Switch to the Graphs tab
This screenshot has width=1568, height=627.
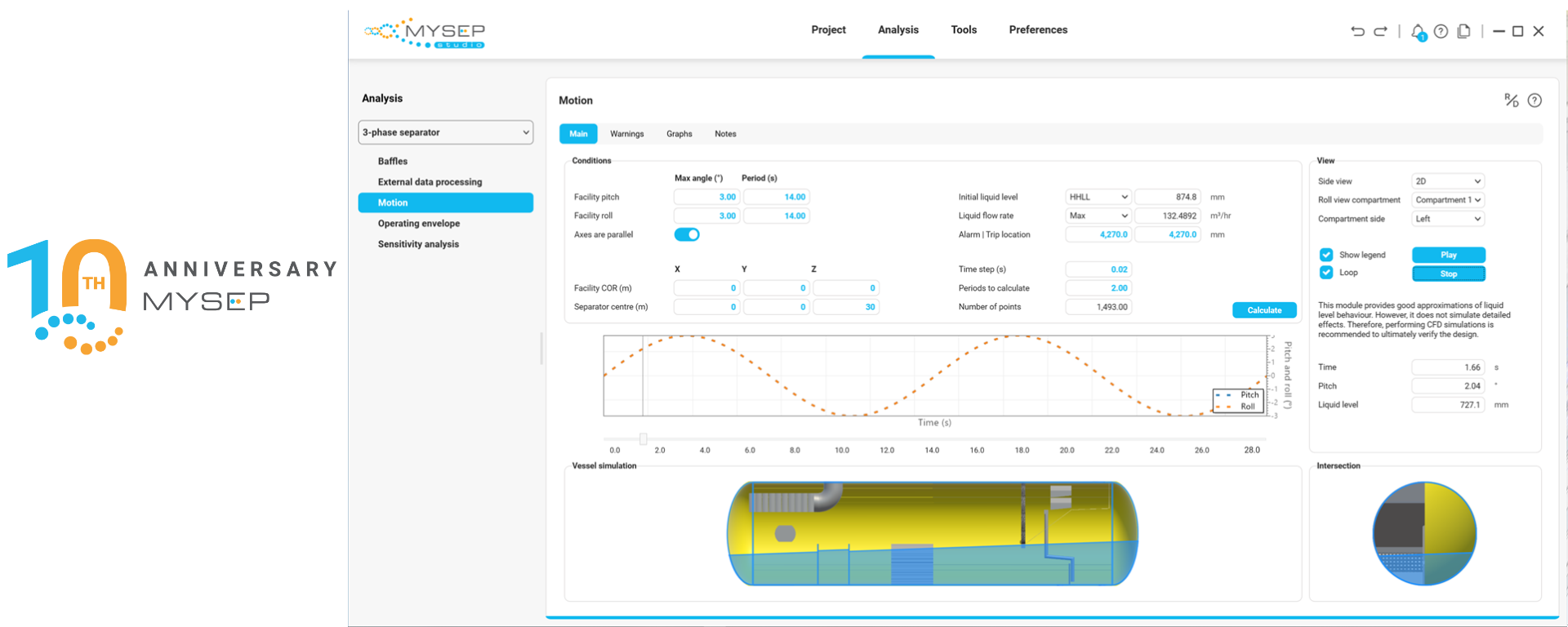679,134
